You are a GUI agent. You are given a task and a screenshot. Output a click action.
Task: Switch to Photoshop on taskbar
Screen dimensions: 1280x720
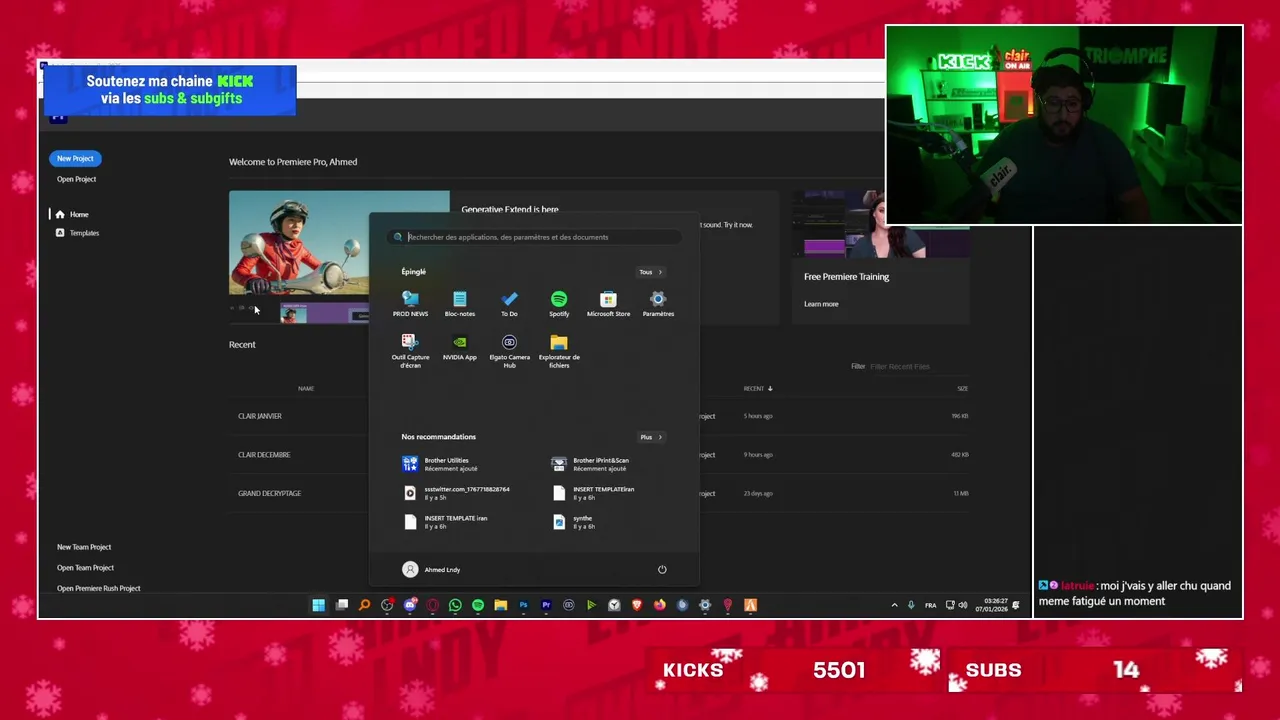[x=523, y=605]
